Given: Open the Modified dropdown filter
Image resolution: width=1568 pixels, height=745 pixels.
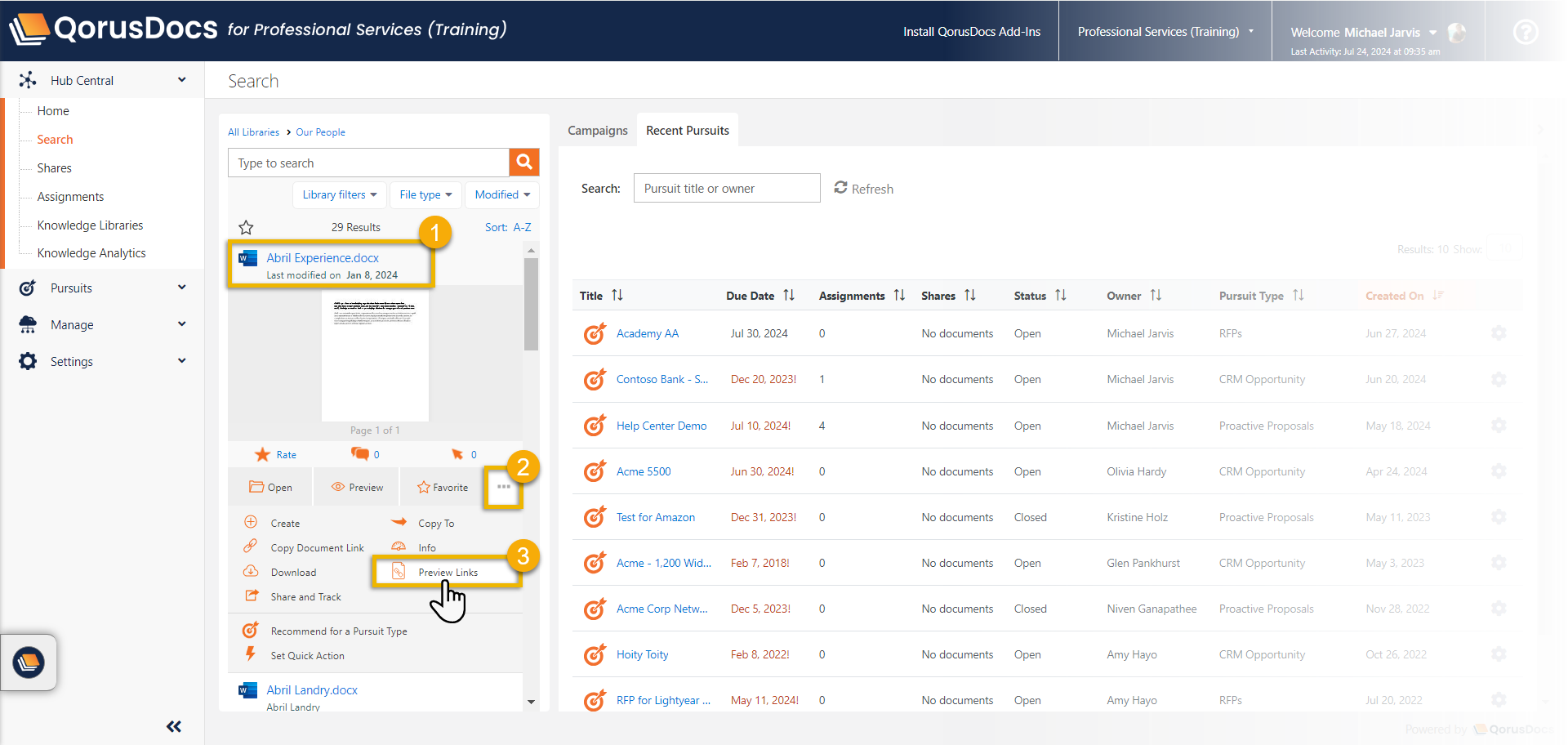Looking at the screenshot, I should [502, 194].
